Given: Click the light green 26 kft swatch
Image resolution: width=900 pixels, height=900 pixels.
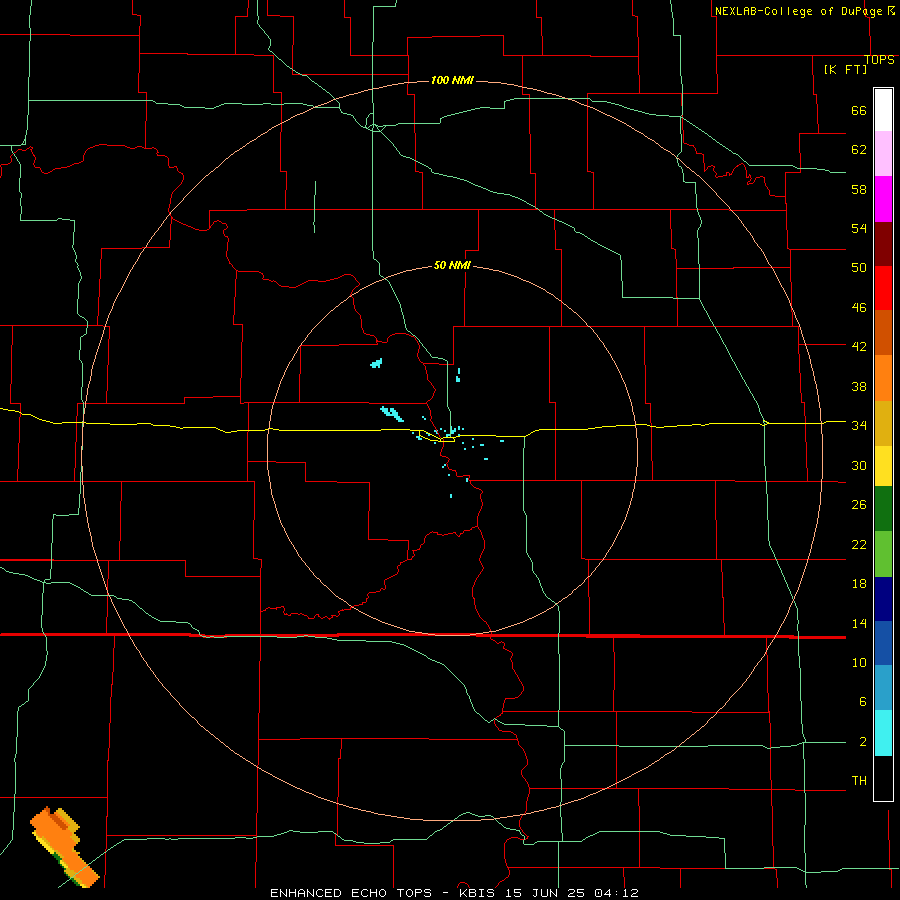Looking at the screenshot, I should click(x=883, y=554).
